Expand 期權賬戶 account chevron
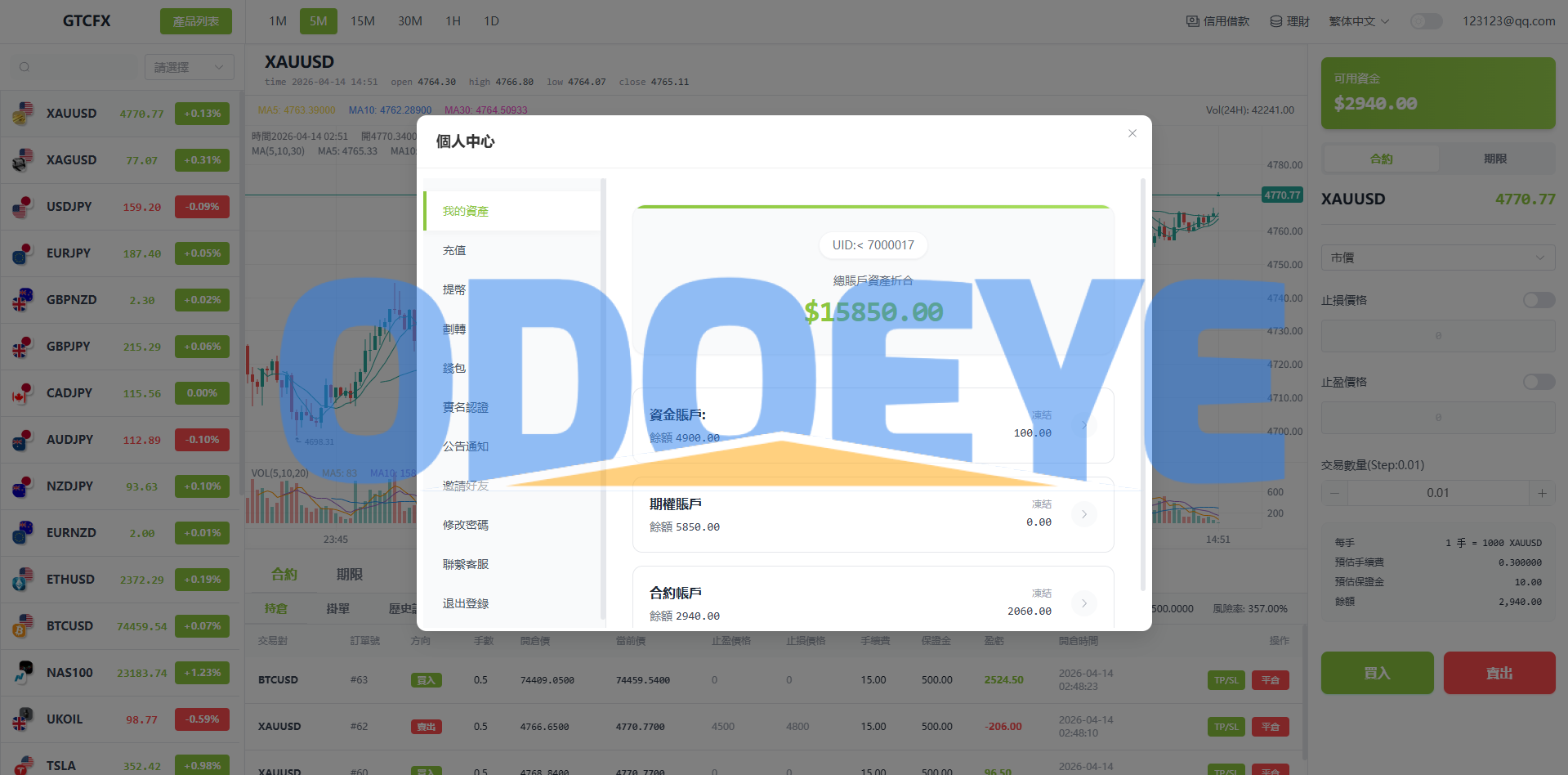Screen dimensions: 1568x775 click(1084, 514)
